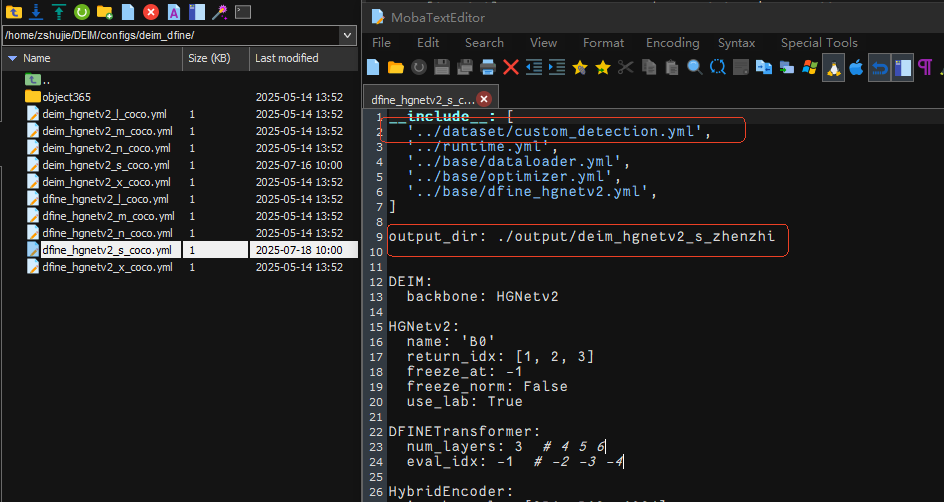944x502 pixels.
Task: Convert to Mac format with apple icon
Action: click(856, 67)
